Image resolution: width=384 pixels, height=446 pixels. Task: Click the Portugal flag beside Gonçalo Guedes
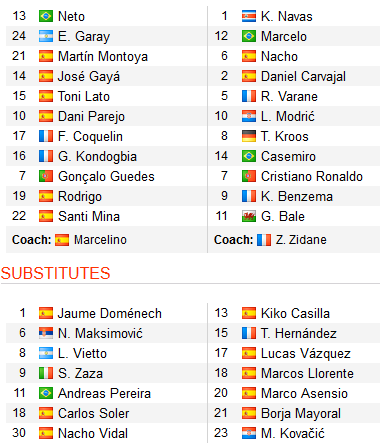(46, 176)
